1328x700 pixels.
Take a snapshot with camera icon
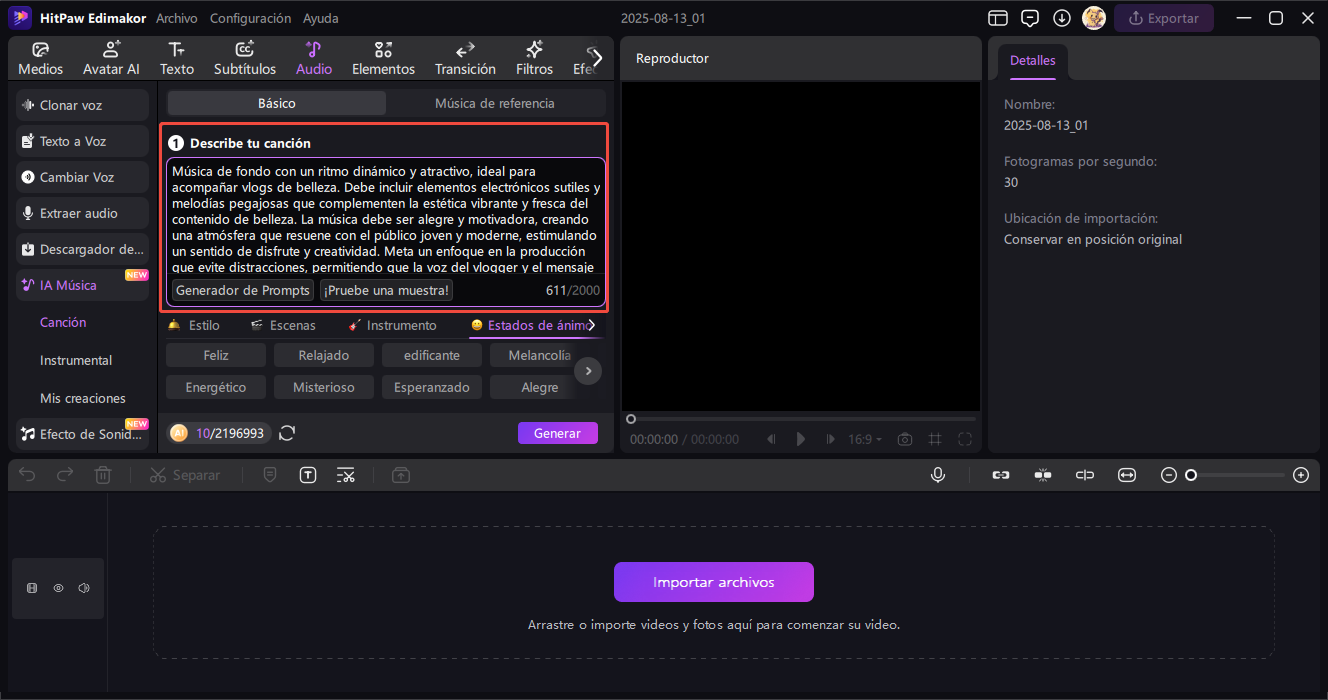(905, 439)
